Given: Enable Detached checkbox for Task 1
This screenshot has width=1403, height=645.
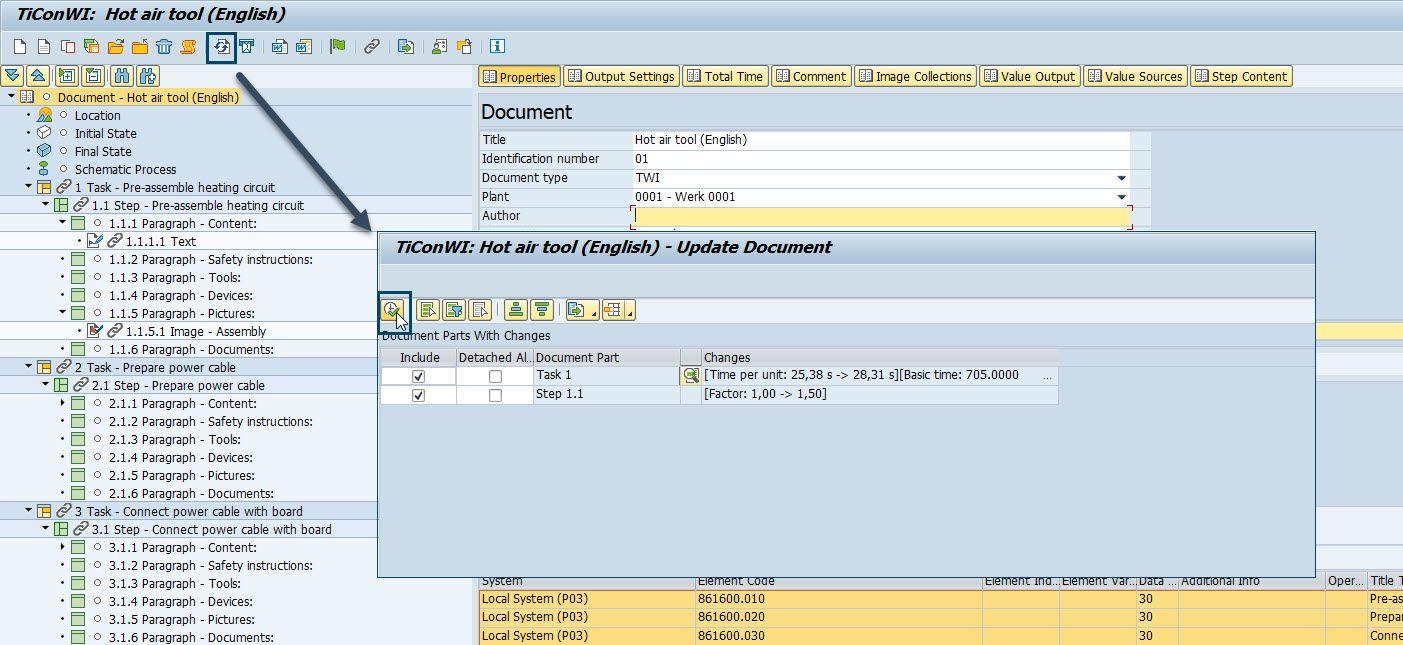Looking at the screenshot, I should coord(495,376).
